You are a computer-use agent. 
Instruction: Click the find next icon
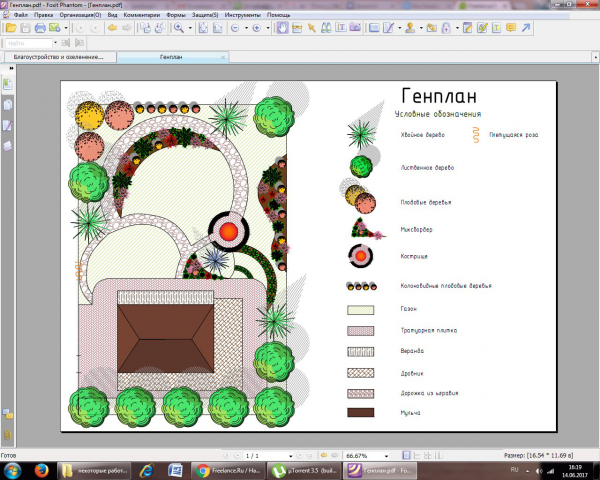pyautogui.click(x=80, y=43)
